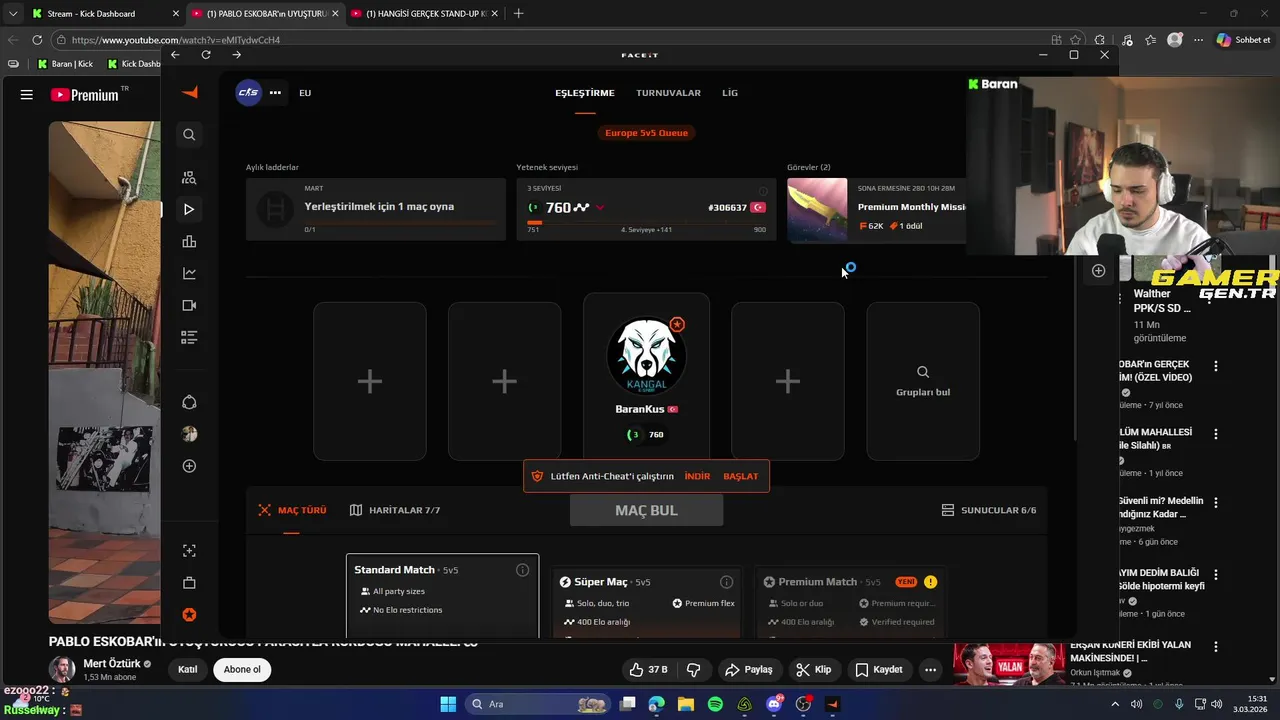Click the party slot right of BaranKus
1280x720 pixels.
tap(788, 381)
